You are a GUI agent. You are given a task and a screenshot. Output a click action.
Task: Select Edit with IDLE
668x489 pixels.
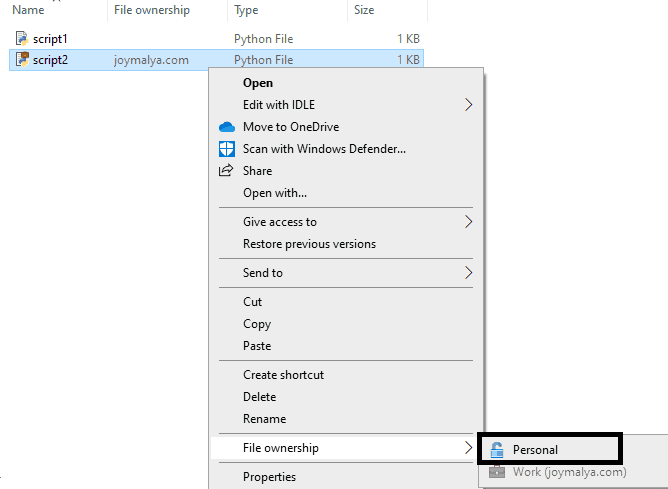pyautogui.click(x=346, y=105)
